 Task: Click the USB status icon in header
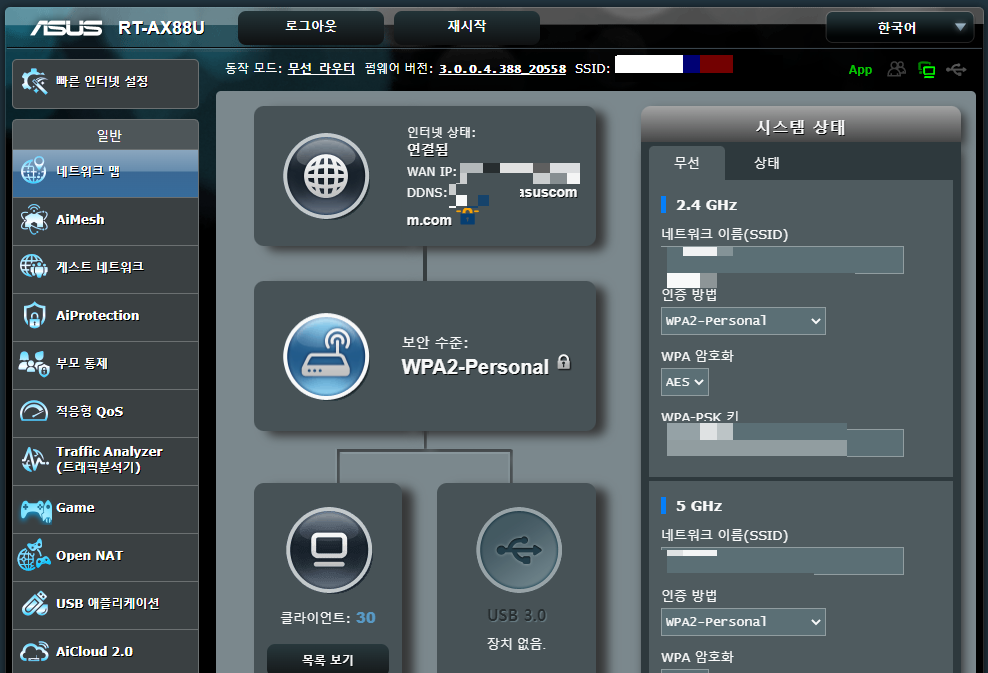tap(956, 69)
